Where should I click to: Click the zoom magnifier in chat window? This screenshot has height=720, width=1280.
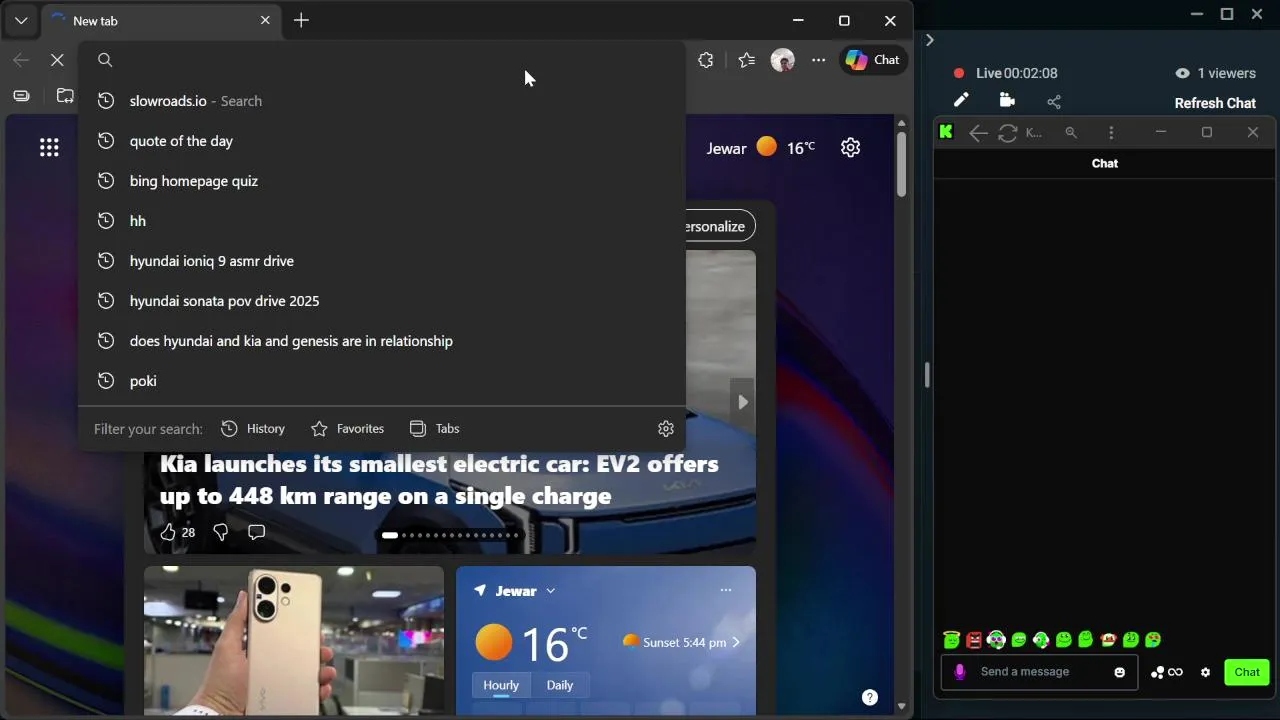[1071, 132]
